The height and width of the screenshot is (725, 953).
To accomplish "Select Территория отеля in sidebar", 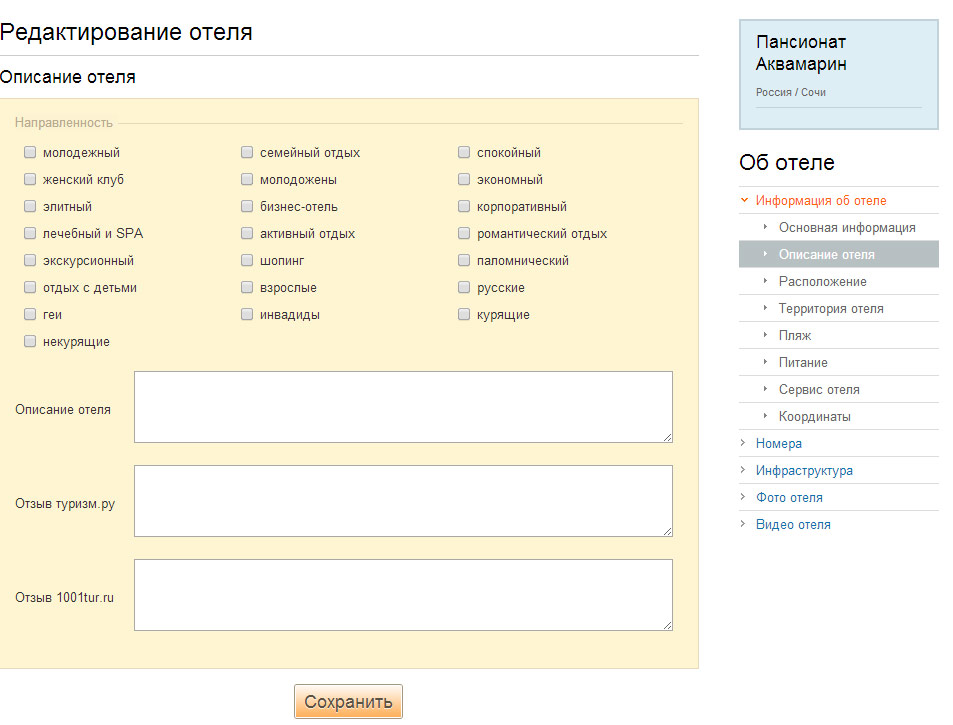I will (x=830, y=308).
